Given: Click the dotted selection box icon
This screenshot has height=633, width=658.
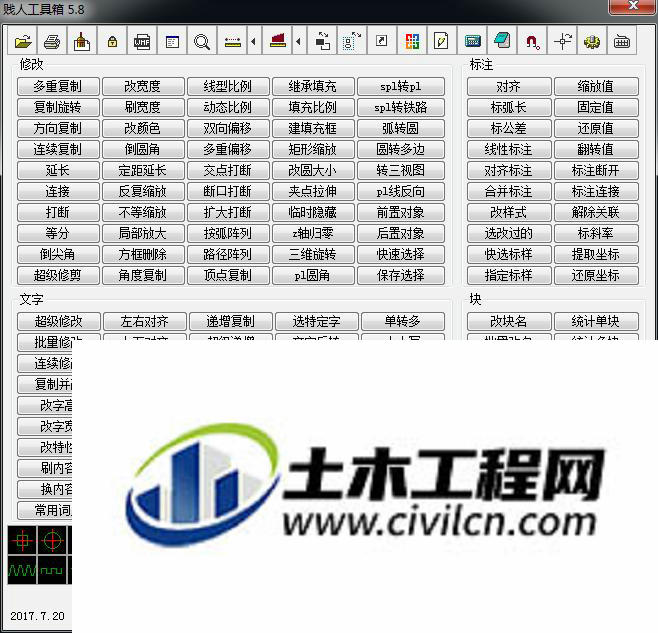Looking at the screenshot, I should coord(352,41).
